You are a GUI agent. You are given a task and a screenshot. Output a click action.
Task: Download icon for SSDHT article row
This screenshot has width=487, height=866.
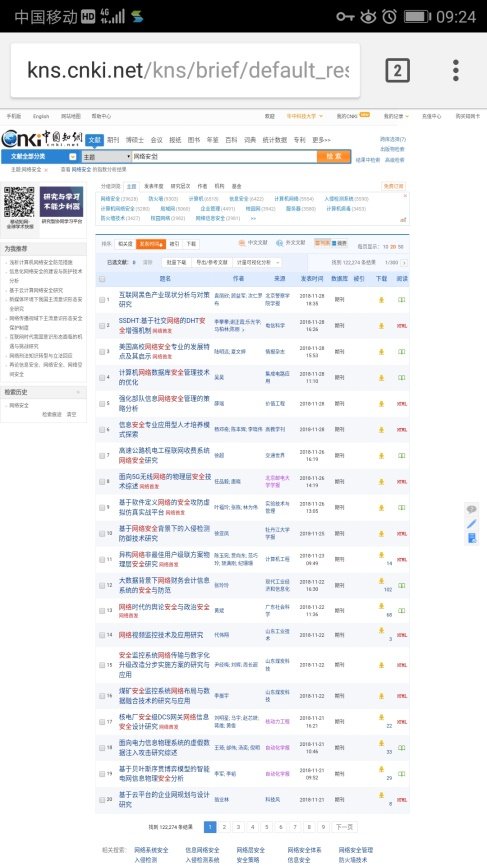(x=381, y=326)
